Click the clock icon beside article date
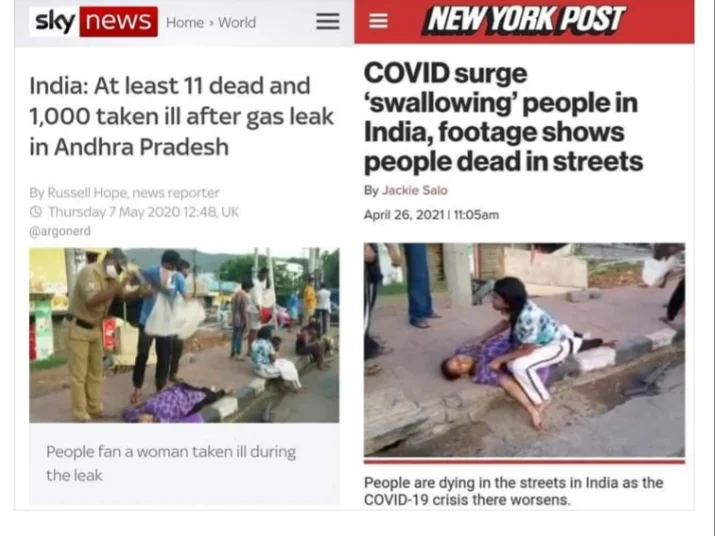Viewport: 715px width, 536px height. tap(36, 212)
